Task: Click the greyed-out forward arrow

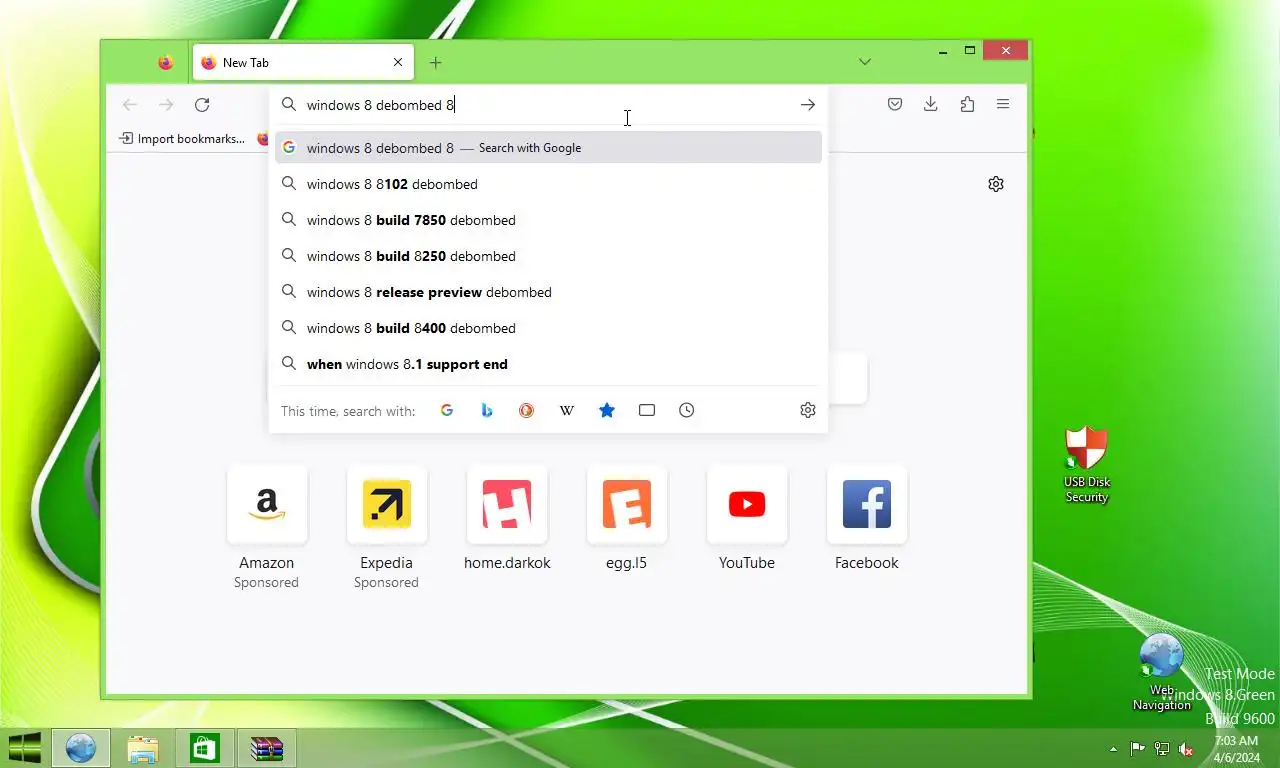Action: [x=166, y=105]
